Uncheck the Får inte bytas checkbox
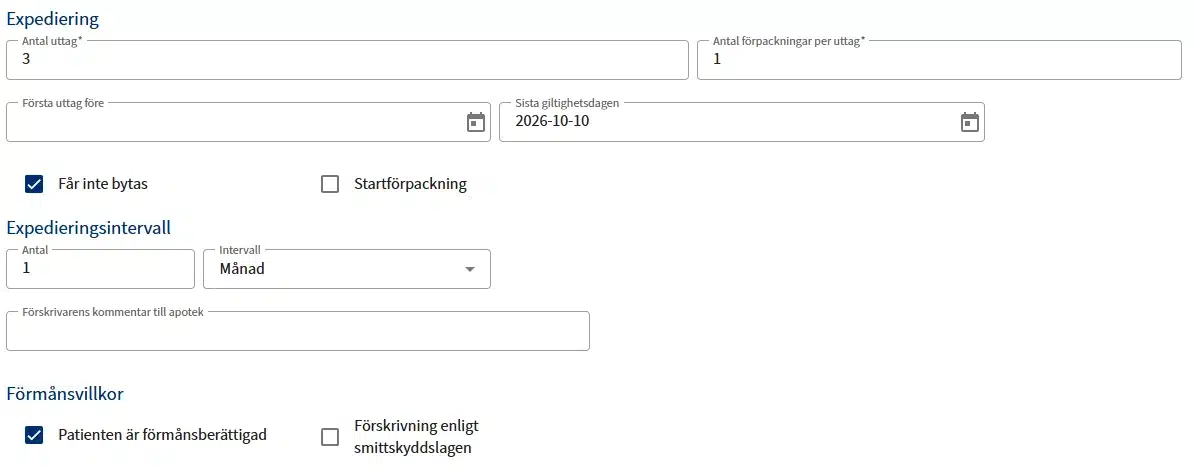This screenshot has width=1196, height=472. click(x=34, y=184)
